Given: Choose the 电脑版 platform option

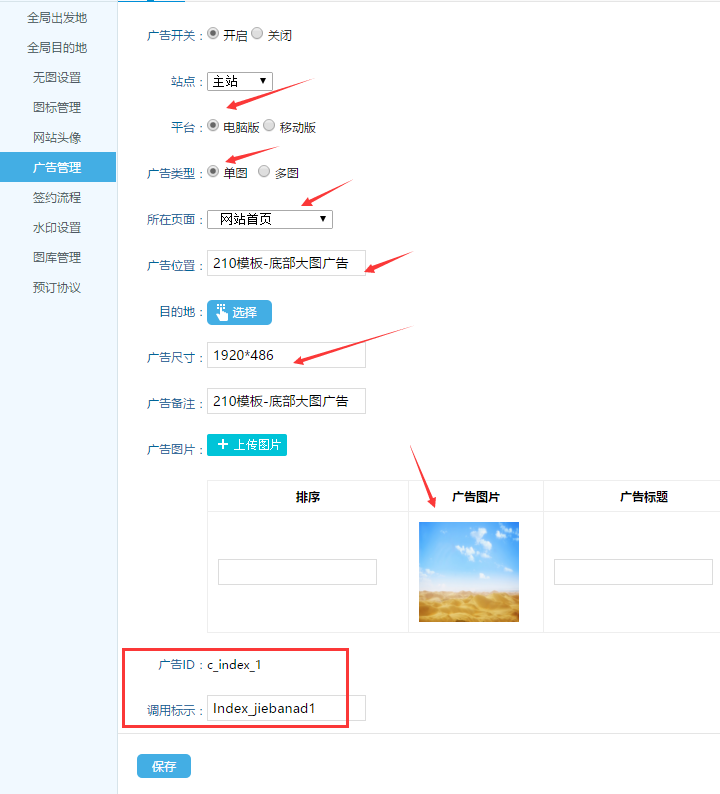Looking at the screenshot, I should (x=213, y=127).
